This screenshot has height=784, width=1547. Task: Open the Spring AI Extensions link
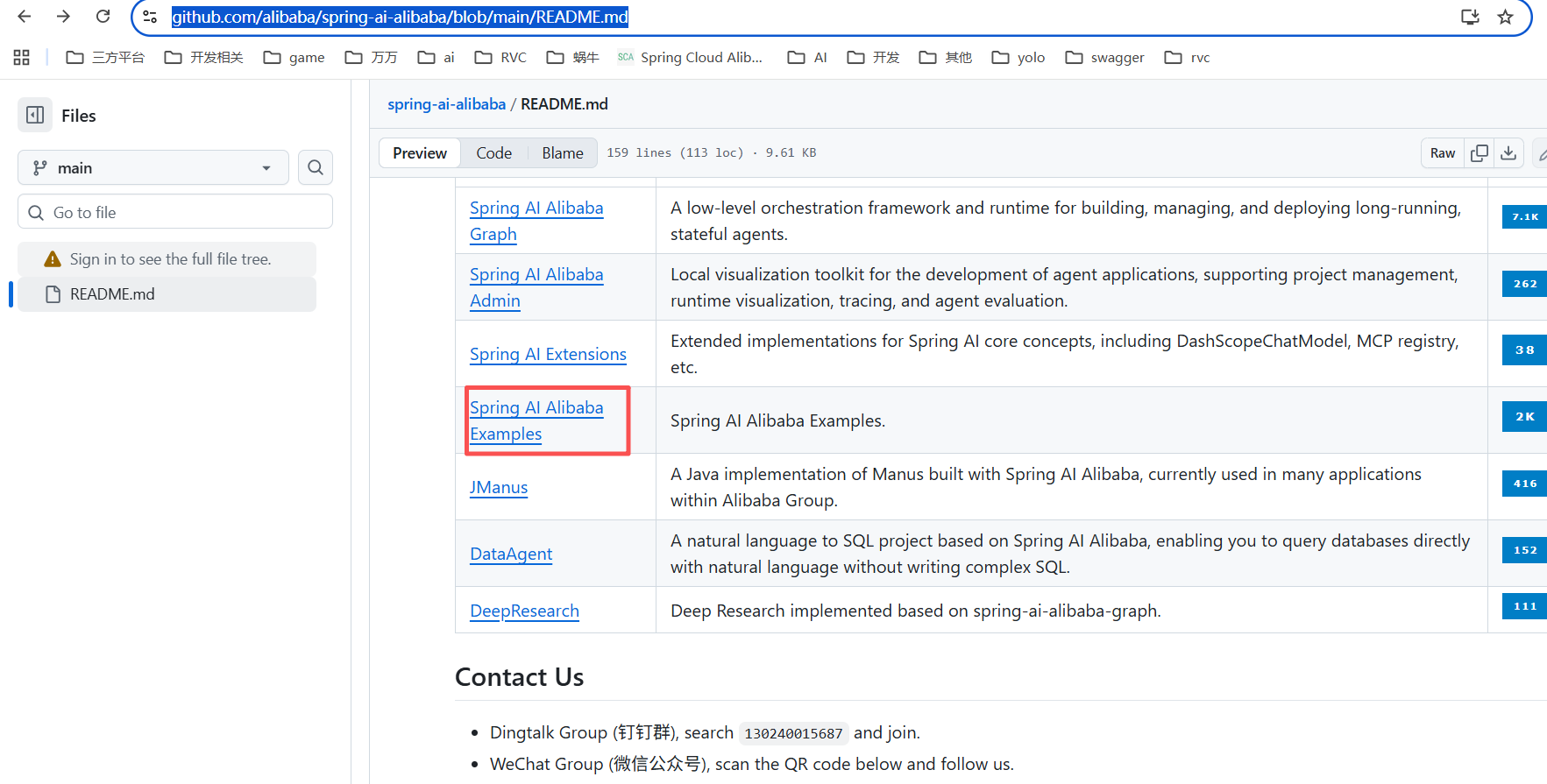tap(549, 354)
